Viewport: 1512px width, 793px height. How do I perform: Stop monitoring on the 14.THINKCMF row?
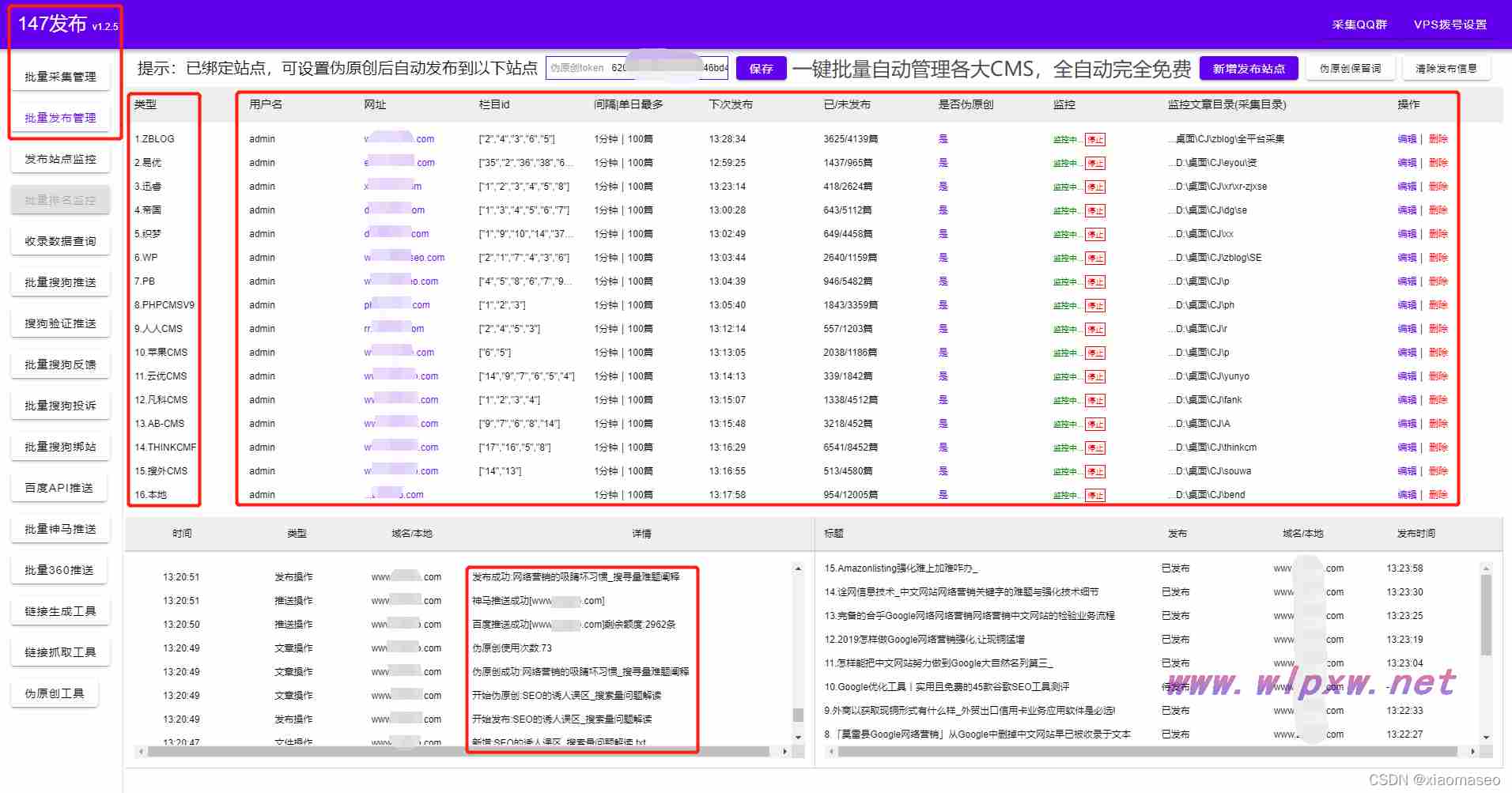pos(1095,447)
